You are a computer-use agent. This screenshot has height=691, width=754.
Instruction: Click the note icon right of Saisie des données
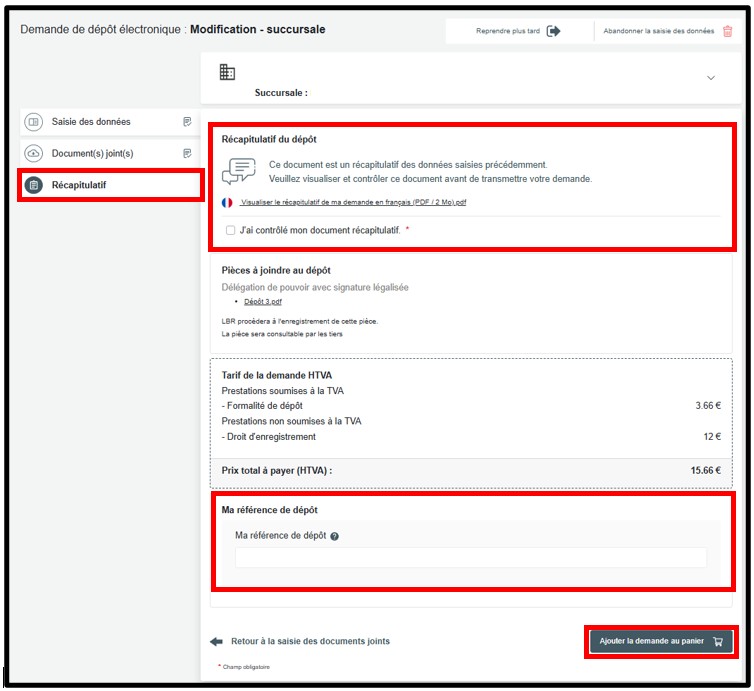(187, 122)
